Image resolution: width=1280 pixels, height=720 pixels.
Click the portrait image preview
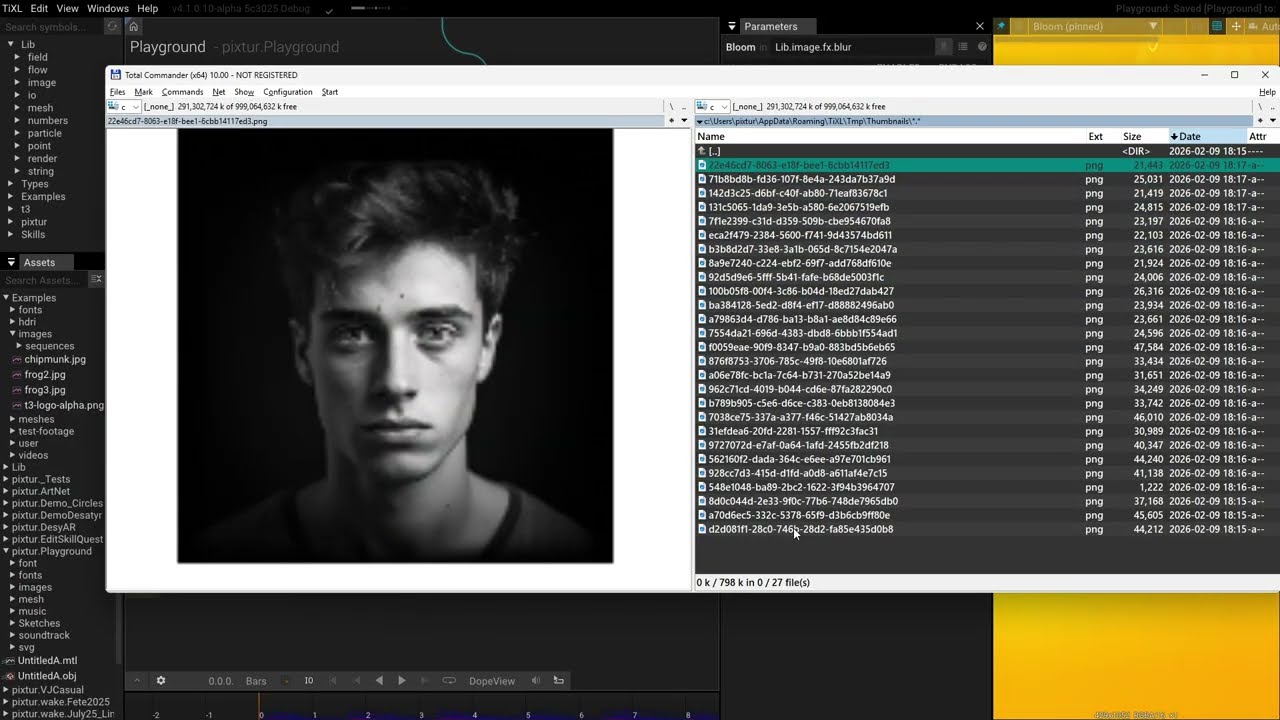(x=395, y=345)
